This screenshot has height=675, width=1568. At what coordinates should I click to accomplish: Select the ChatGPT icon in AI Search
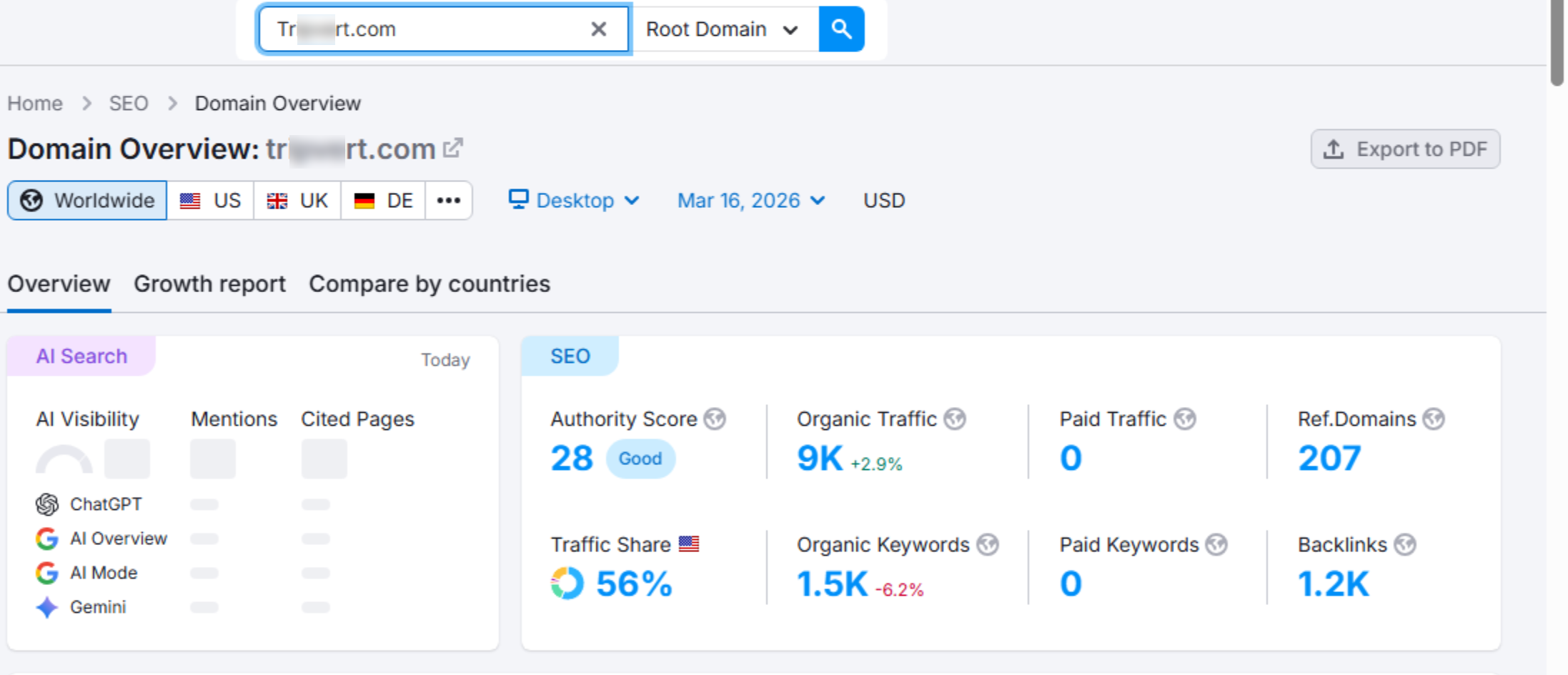pyautogui.click(x=46, y=504)
